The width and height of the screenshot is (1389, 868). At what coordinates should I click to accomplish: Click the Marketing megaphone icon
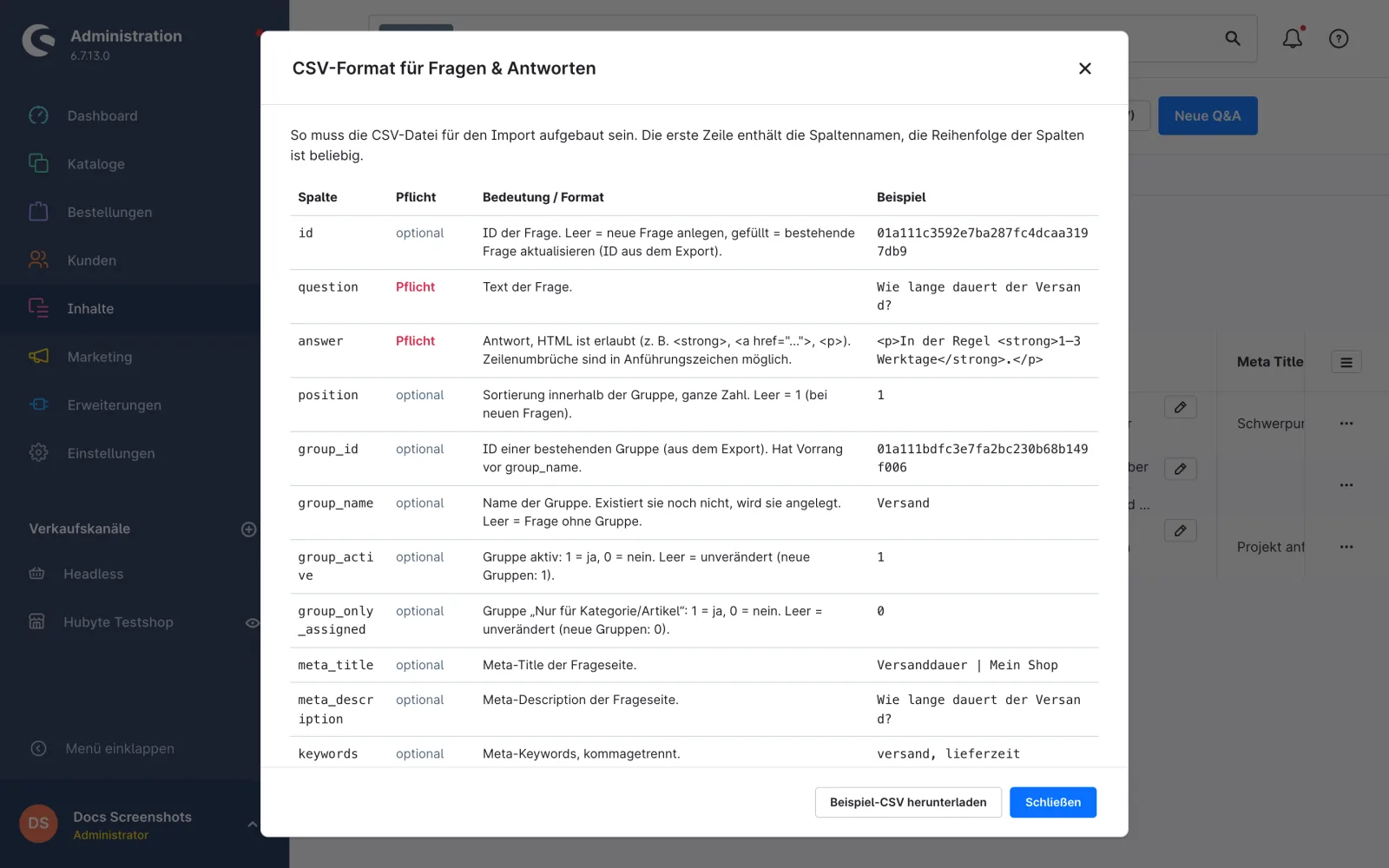pos(38,356)
